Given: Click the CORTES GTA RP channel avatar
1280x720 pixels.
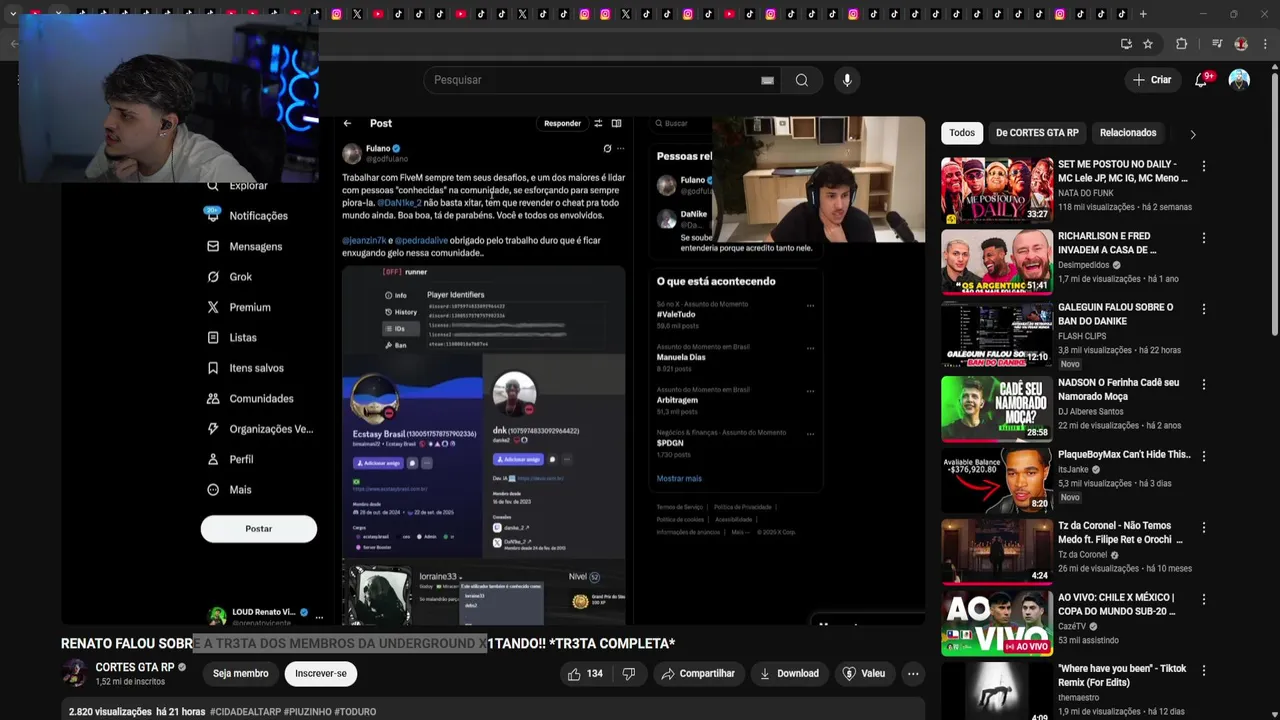Looking at the screenshot, I should (x=75, y=673).
